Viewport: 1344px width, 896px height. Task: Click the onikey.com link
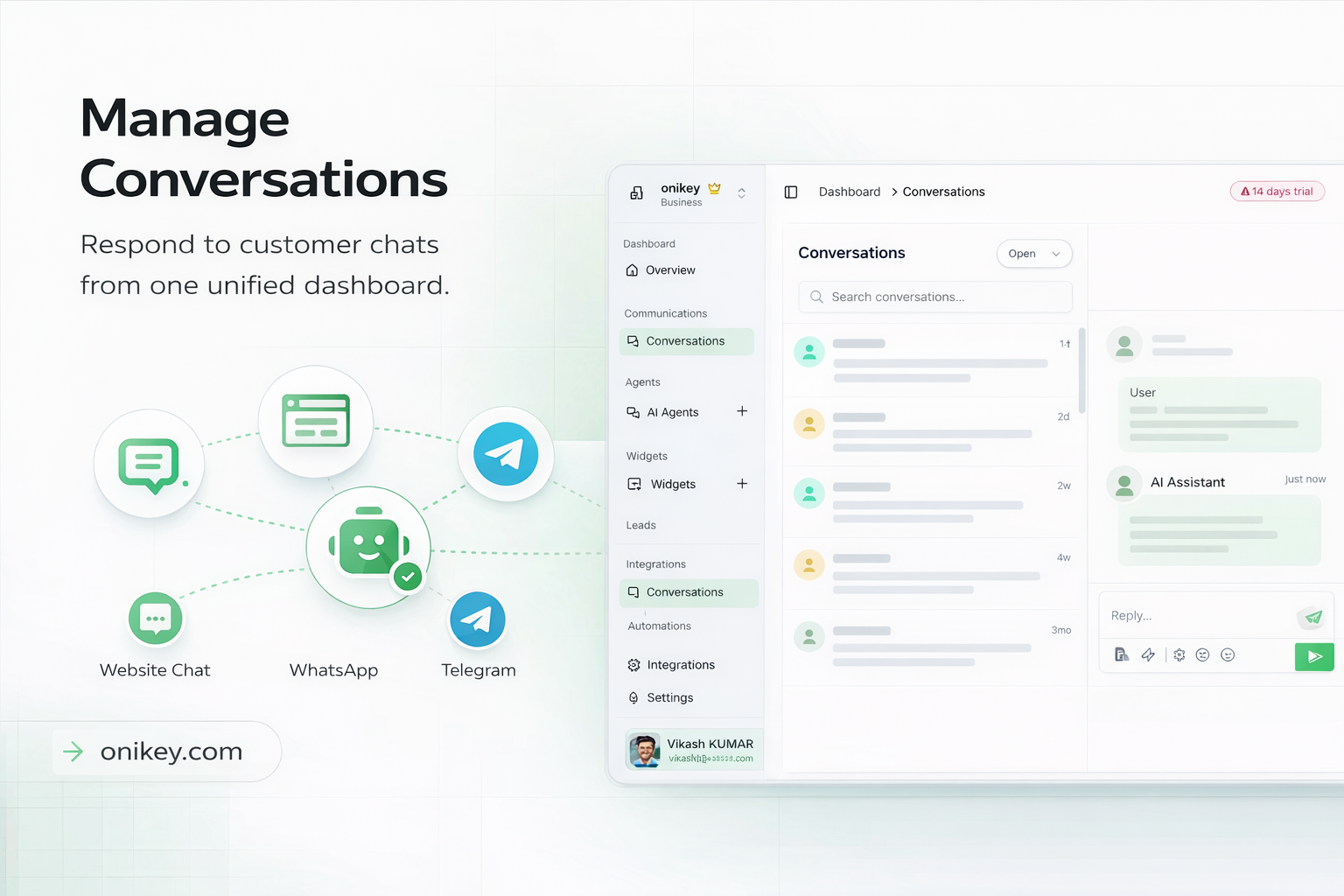(x=171, y=752)
